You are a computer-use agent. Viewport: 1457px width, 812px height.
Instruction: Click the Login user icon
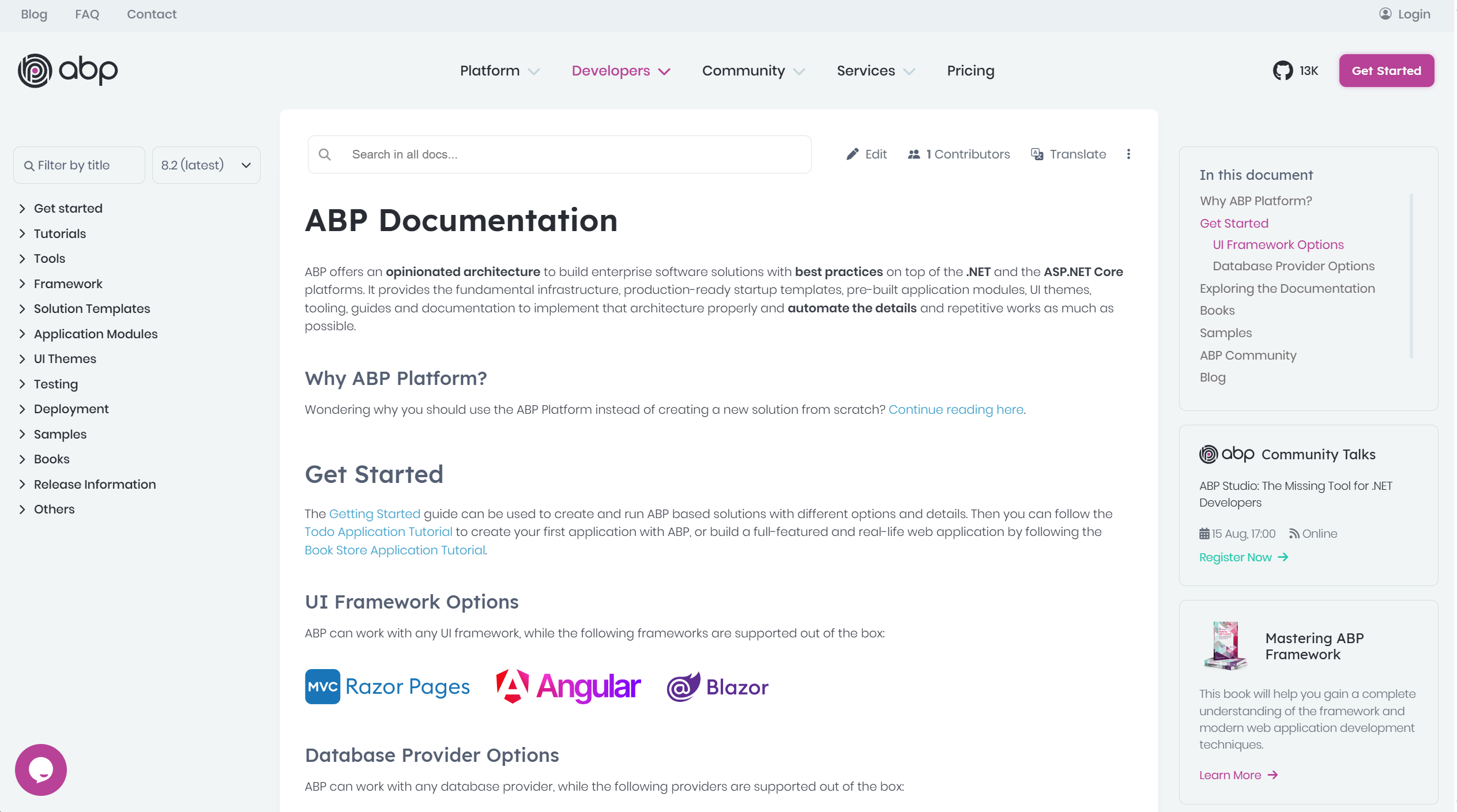1385,14
